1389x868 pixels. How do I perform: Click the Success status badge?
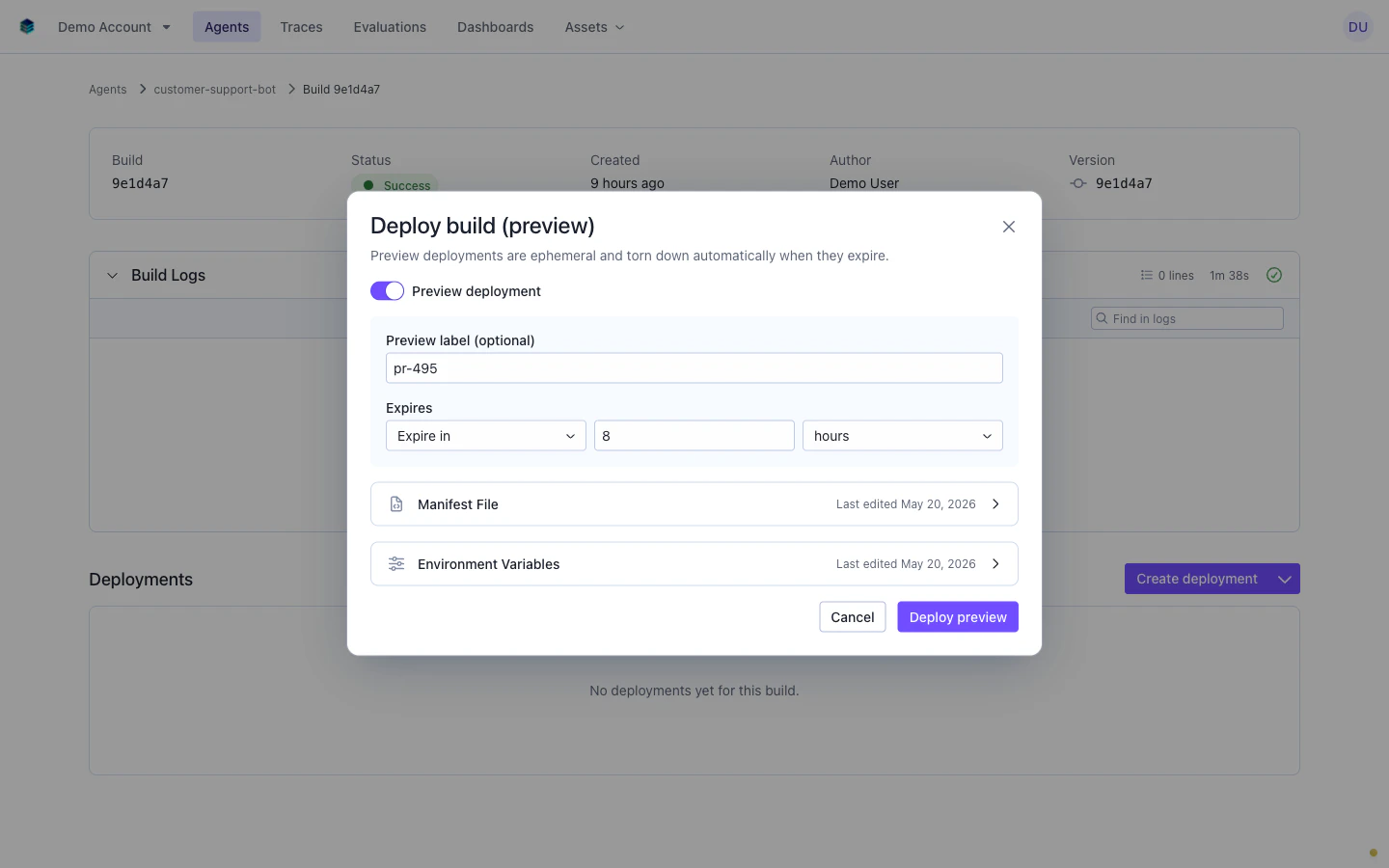395,185
